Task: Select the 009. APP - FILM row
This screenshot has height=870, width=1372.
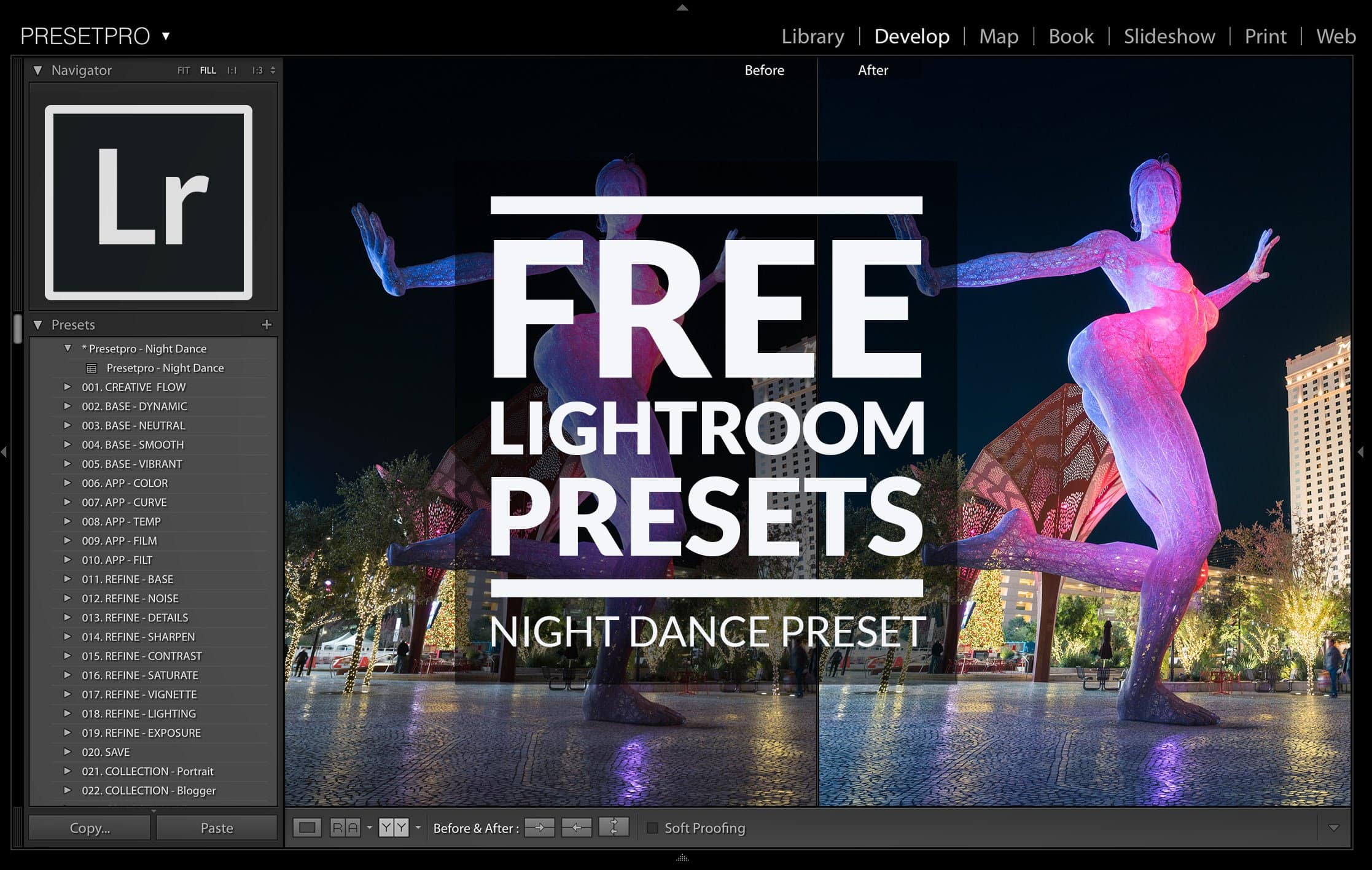Action: click(160, 541)
